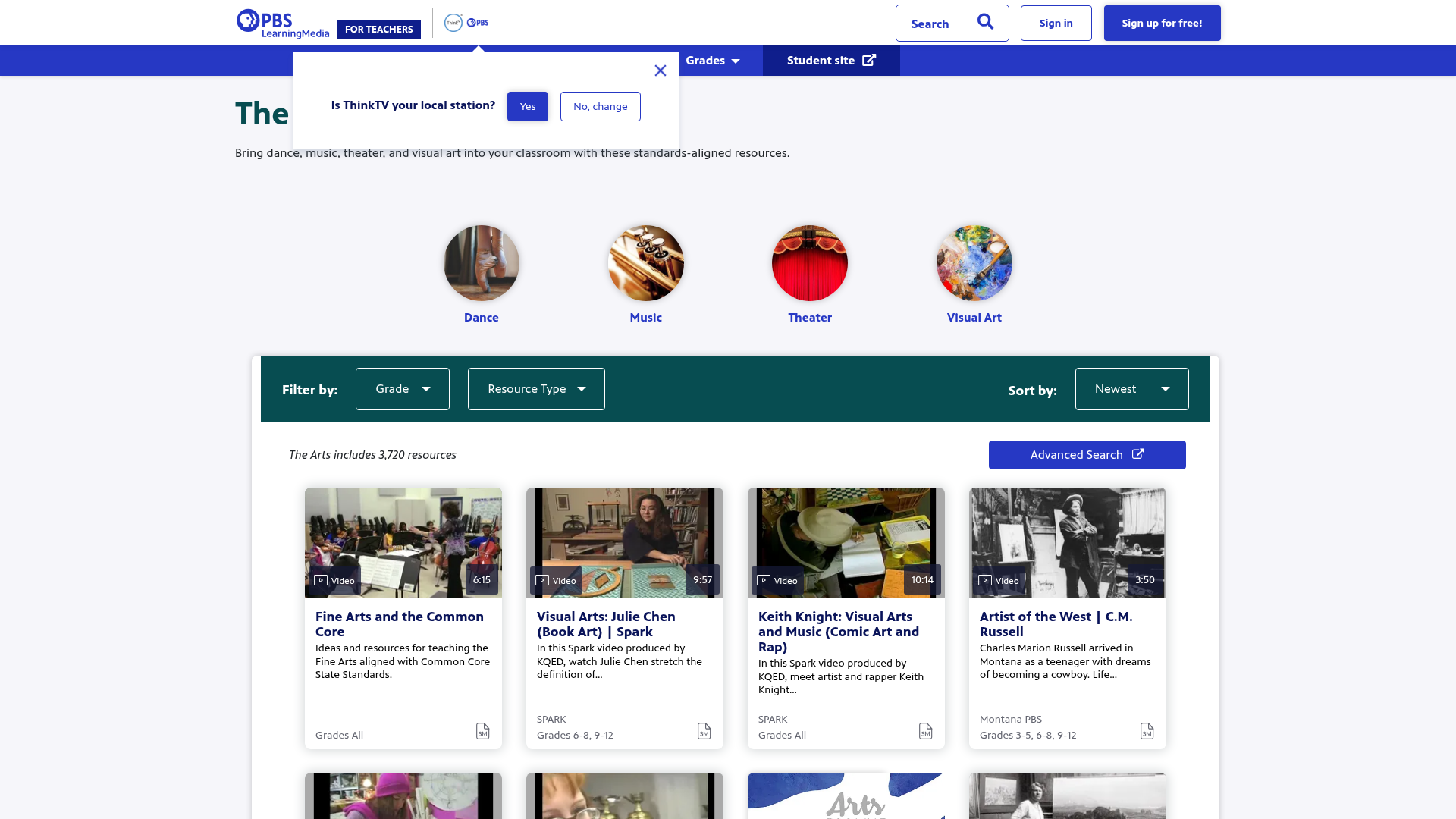Screen dimensions: 1456x819
Task: Click the Sign in button
Action: [x=1056, y=23]
